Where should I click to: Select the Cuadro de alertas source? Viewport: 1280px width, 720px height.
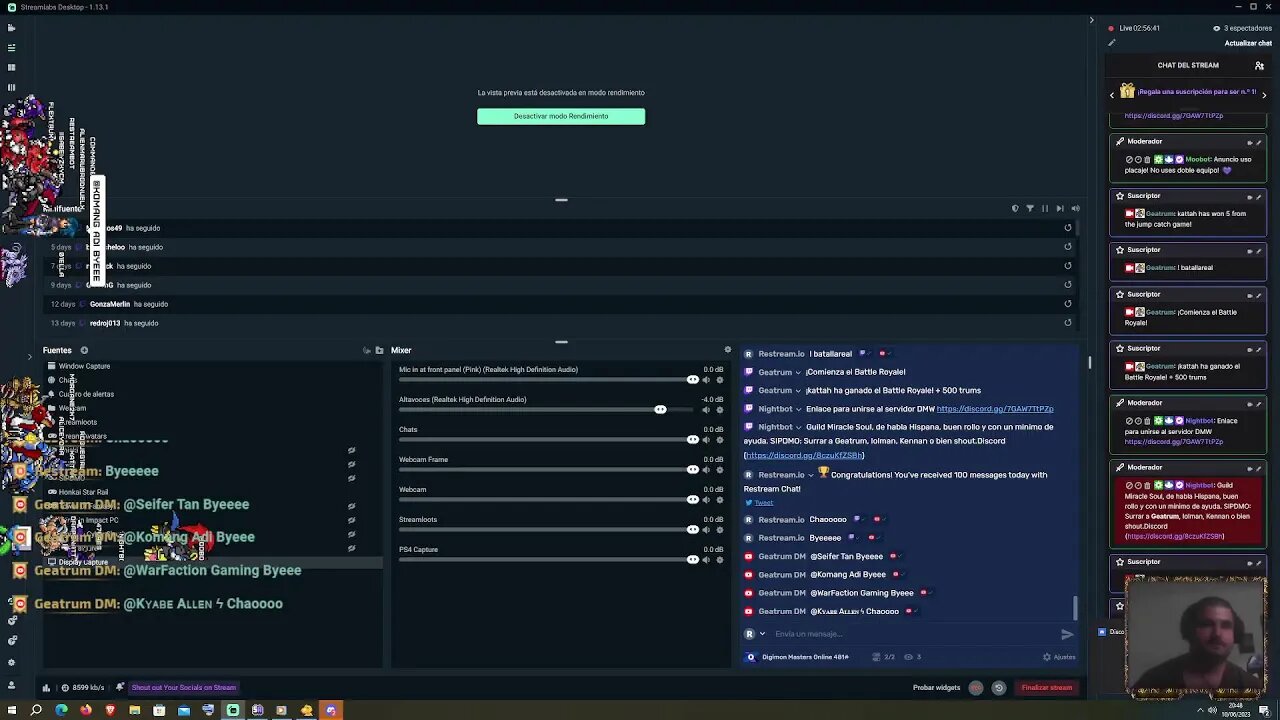[x=86, y=394]
